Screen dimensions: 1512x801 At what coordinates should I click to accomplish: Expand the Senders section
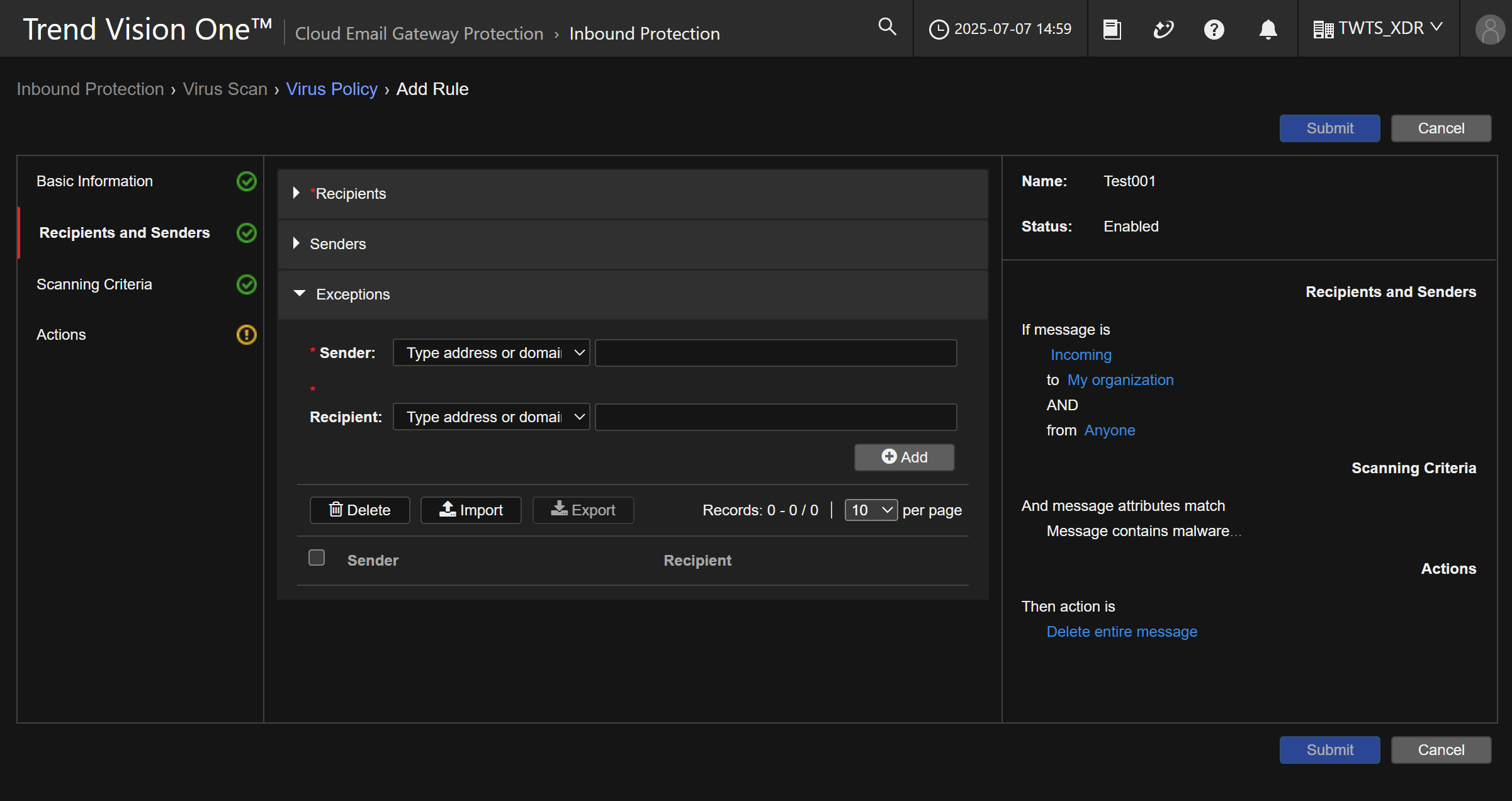[x=296, y=244]
